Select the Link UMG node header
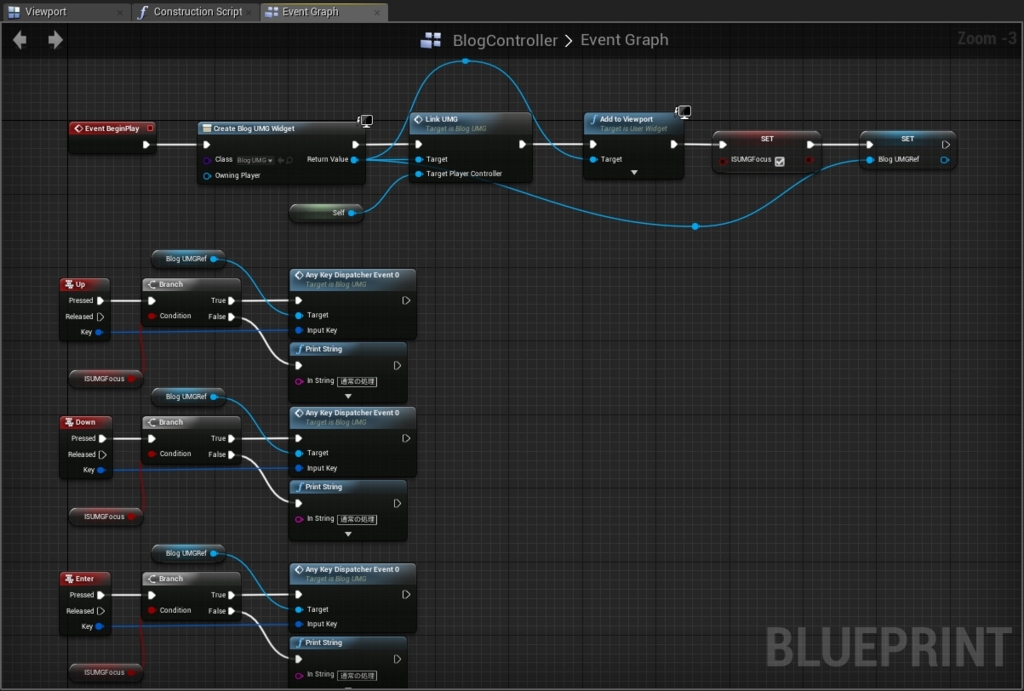 (x=470, y=123)
